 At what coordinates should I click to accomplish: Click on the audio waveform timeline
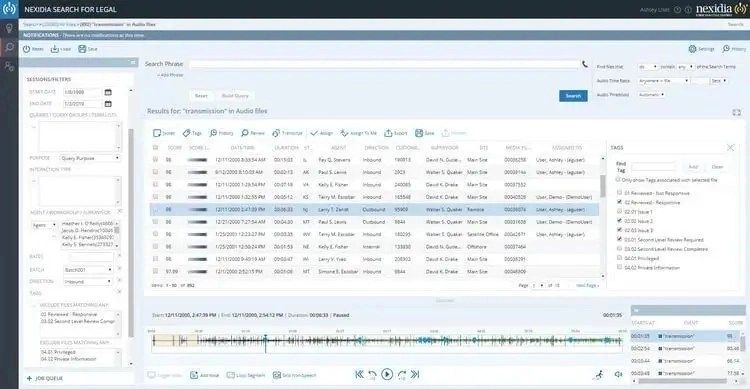386,341
